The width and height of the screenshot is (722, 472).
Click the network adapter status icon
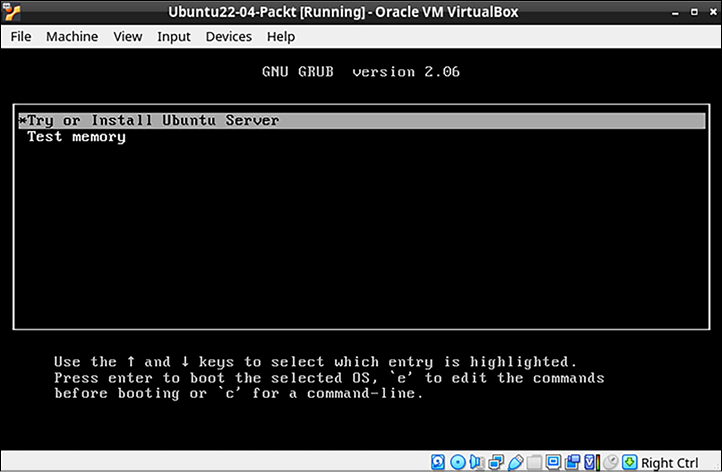pyautogui.click(x=496, y=462)
